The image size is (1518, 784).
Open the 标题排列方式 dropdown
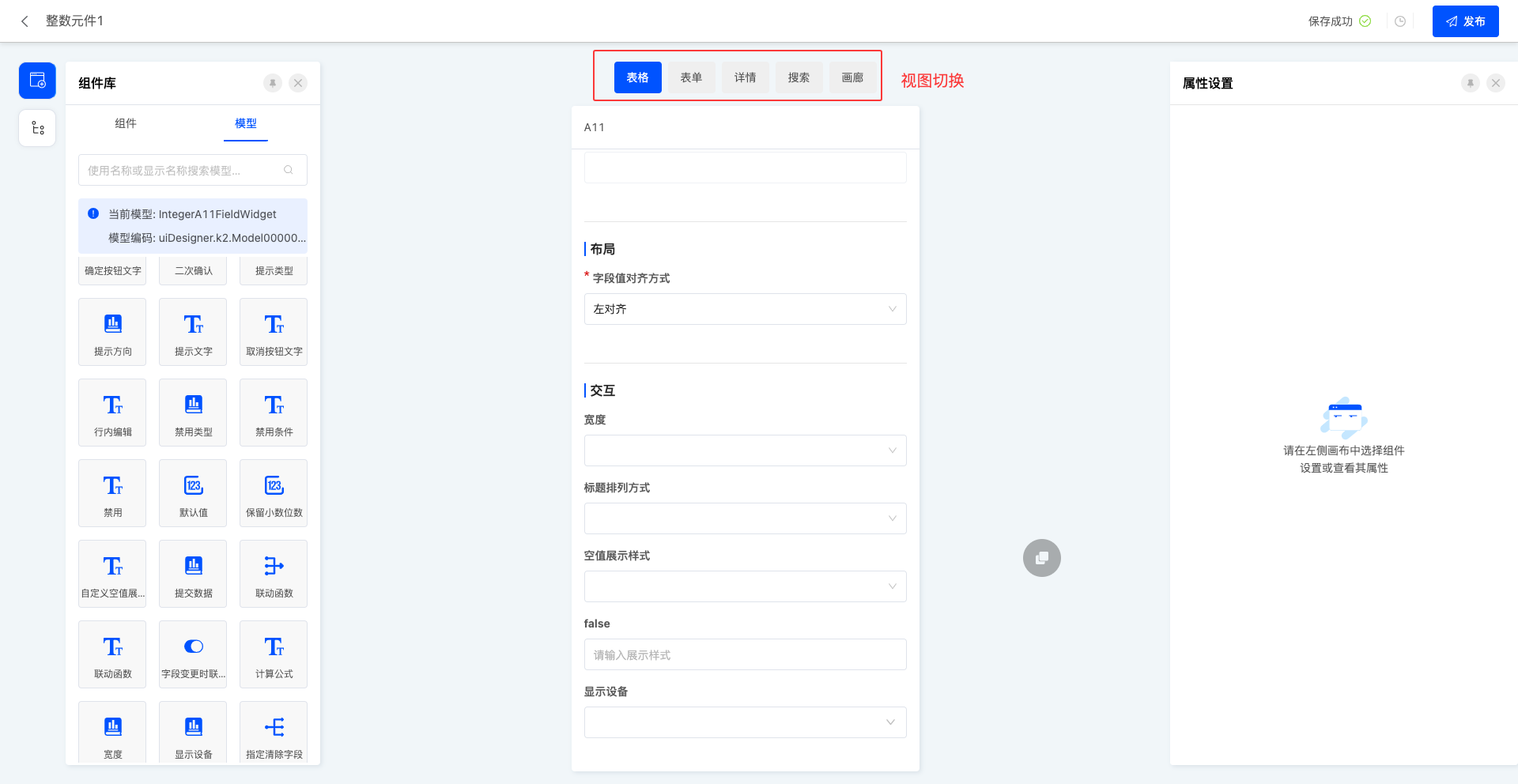click(x=745, y=518)
